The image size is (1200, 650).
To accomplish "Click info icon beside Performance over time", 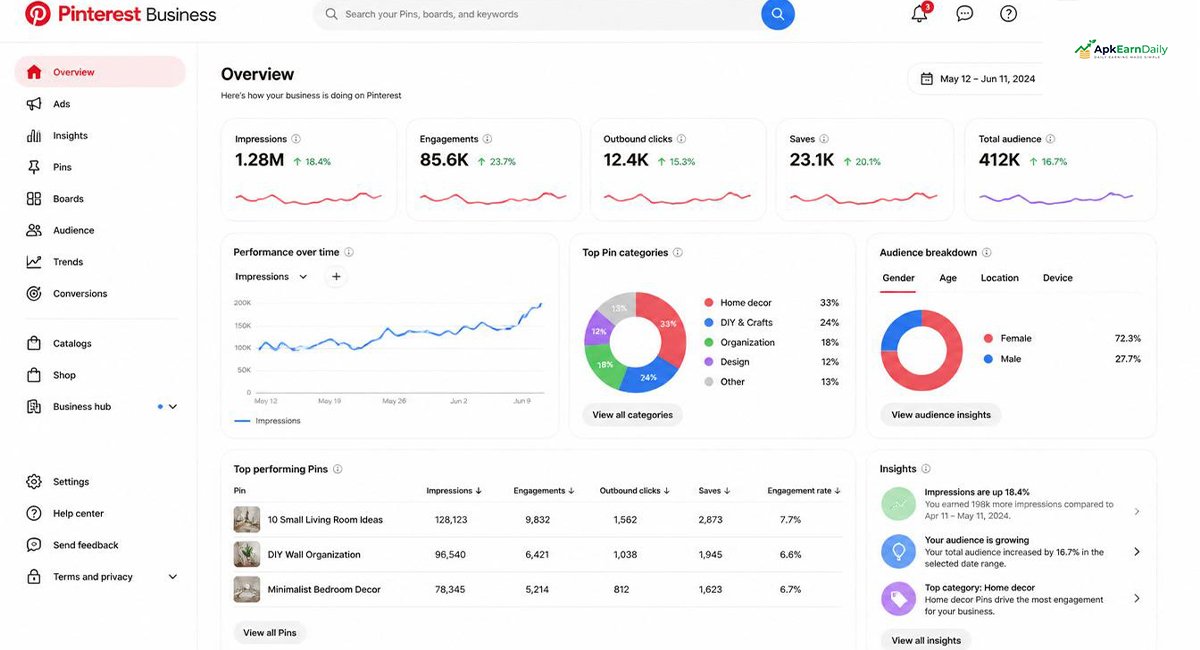I will coord(349,253).
